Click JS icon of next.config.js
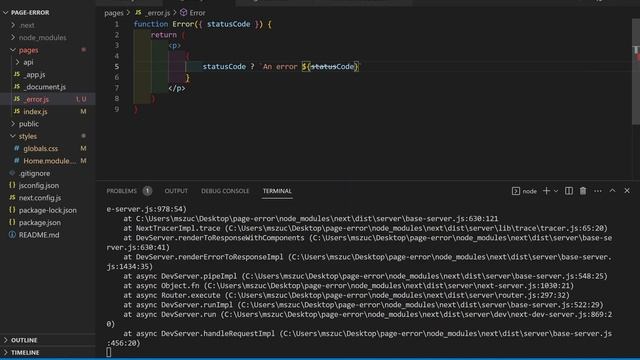640x360 pixels. pos(12,197)
